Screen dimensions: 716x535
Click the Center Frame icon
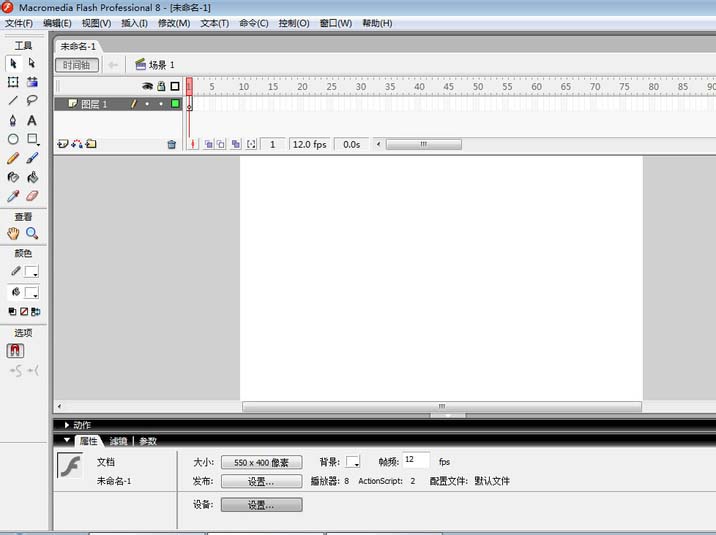(x=193, y=144)
